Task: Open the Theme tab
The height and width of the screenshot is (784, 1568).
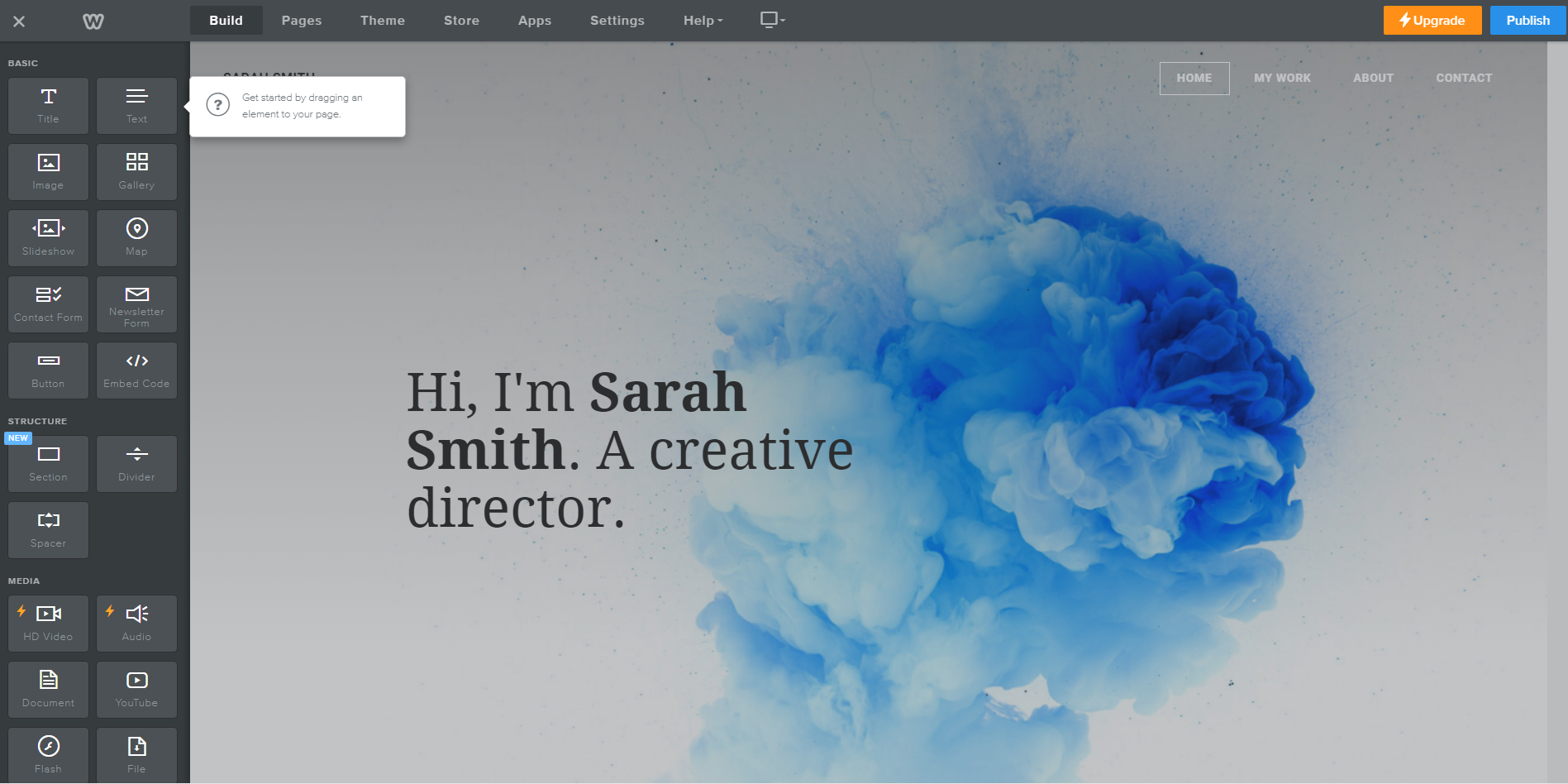Action: pyautogui.click(x=383, y=21)
